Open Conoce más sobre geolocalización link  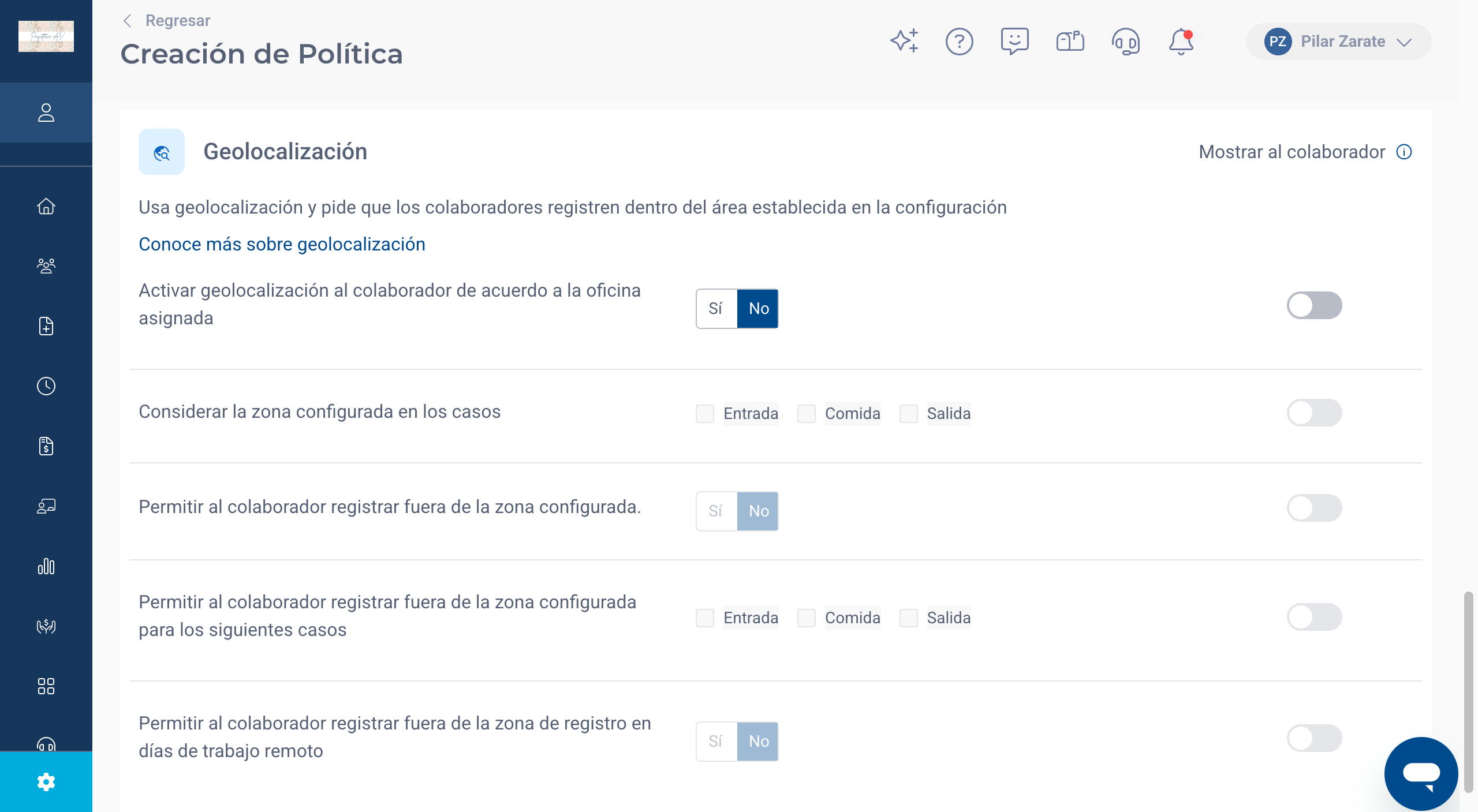coord(282,244)
